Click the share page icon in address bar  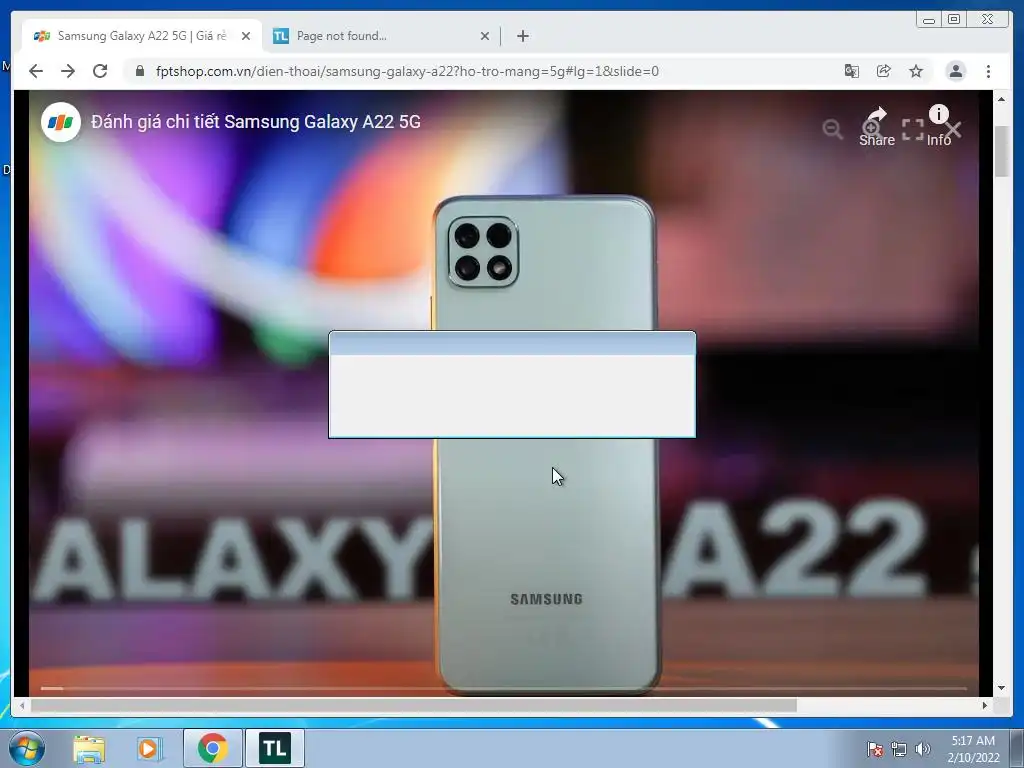coord(884,71)
